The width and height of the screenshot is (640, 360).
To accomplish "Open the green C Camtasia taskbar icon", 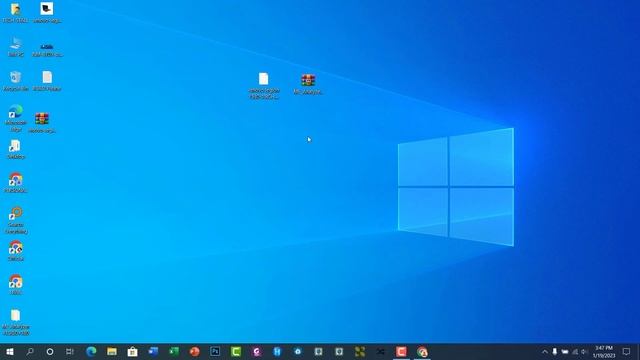I will click(x=236, y=351).
